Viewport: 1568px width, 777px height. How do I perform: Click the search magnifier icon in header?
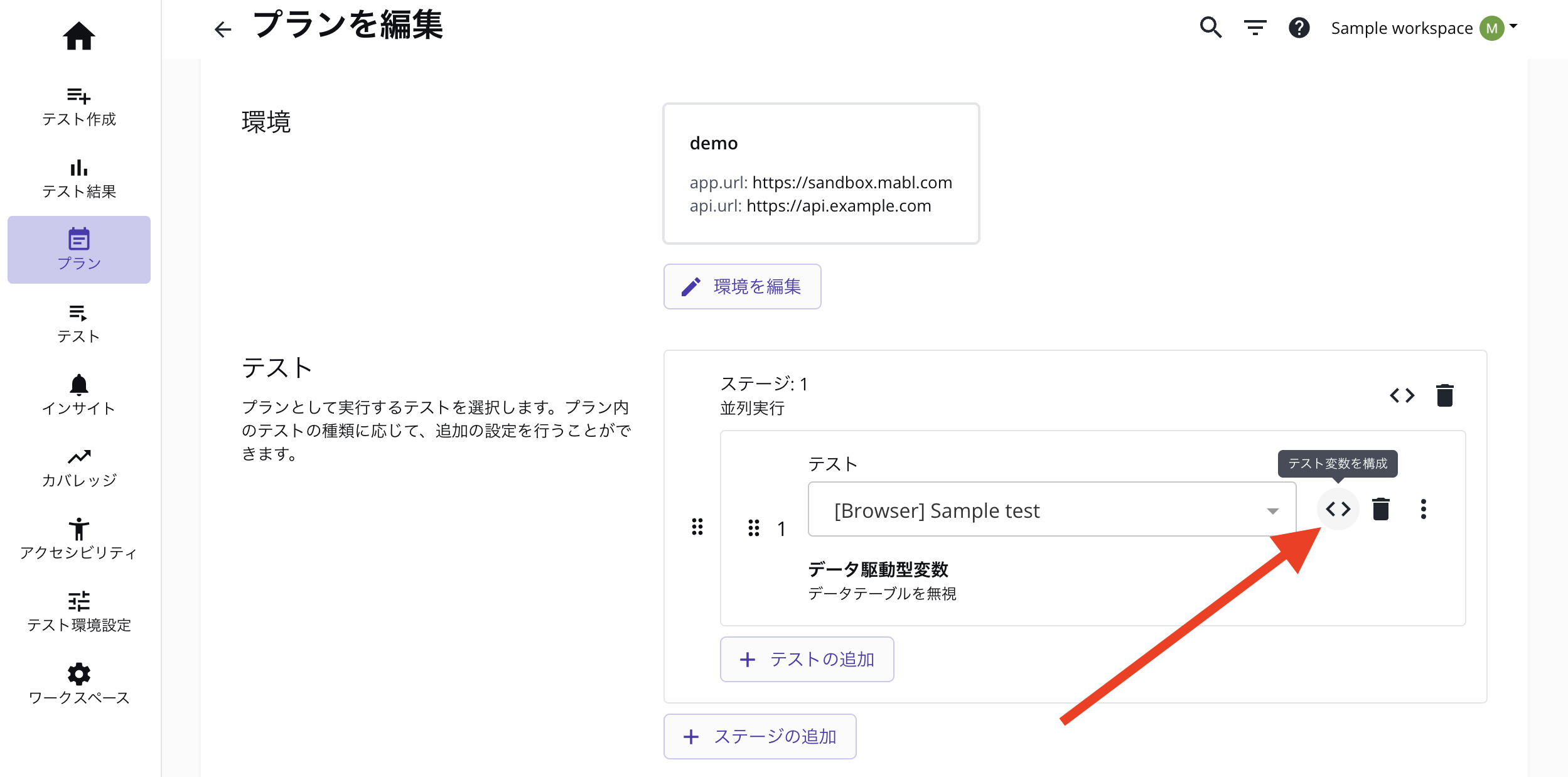point(1211,28)
